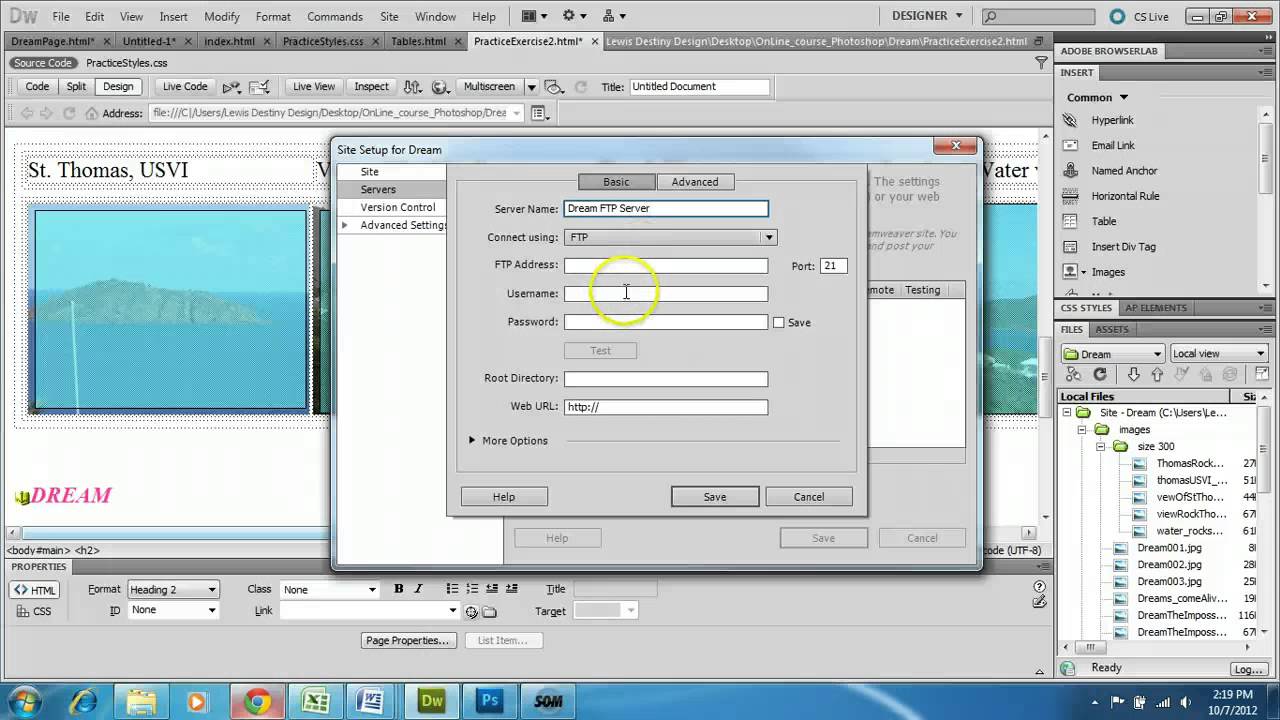Viewport: 1280px width, 720px height.
Task: Switch to the ASSETS tab
Action: pos(1112,329)
